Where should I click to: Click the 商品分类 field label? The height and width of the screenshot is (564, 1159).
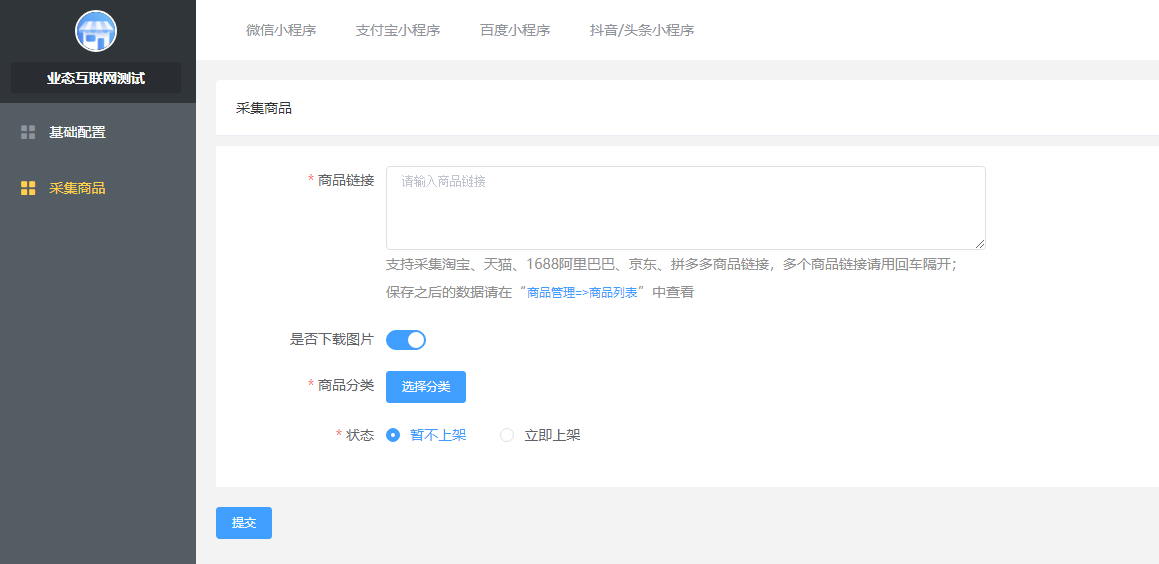point(346,384)
